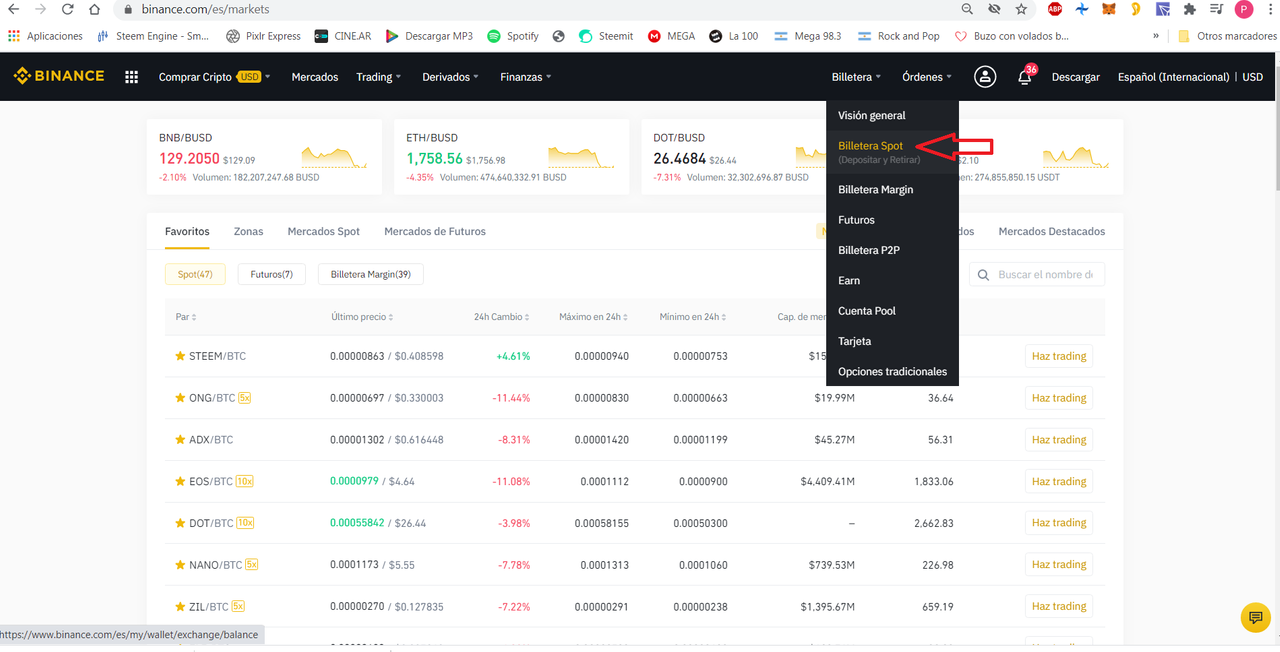Sort by Último precio column
The width and height of the screenshot is (1280, 652).
pos(362,317)
